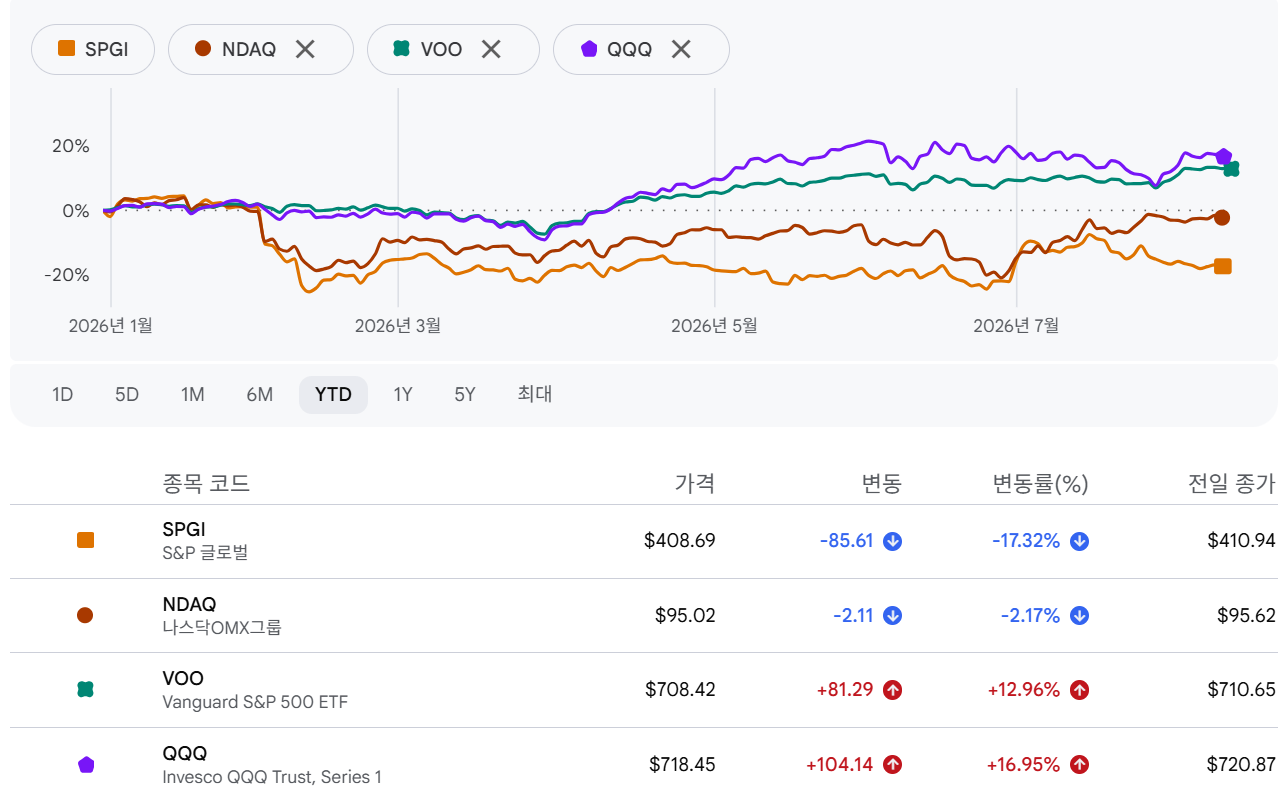Click the SPGI price $408.69

click(x=680, y=541)
